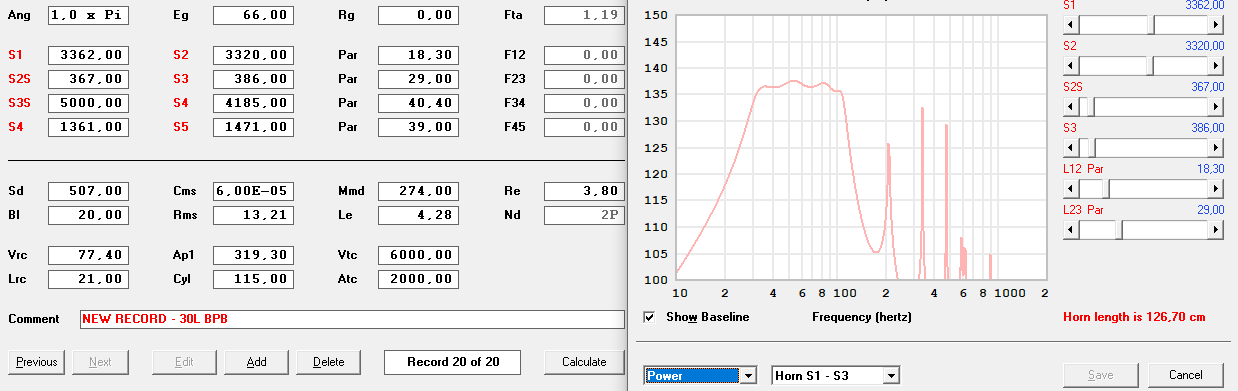Click the S2S input field 367,00

pos(88,79)
